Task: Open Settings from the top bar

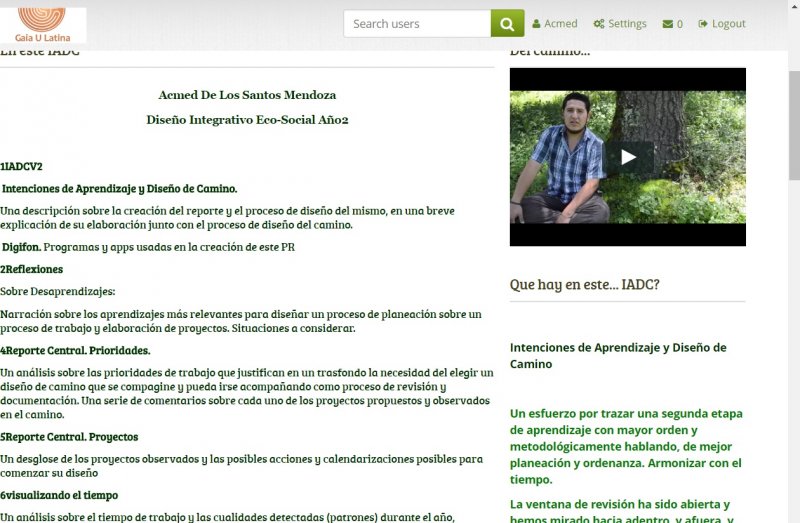Action: [x=620, y=23]
